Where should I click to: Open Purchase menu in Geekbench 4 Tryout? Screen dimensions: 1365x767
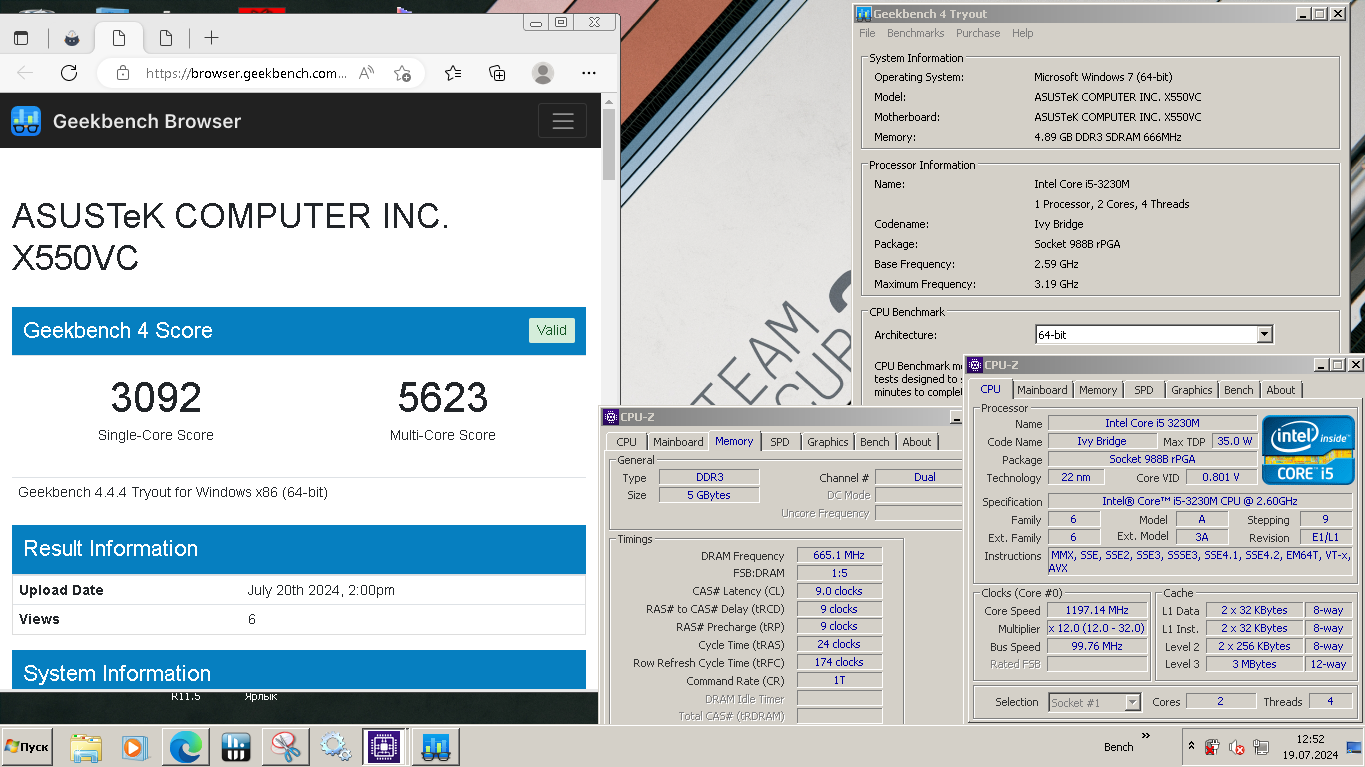tap(978, 33)
